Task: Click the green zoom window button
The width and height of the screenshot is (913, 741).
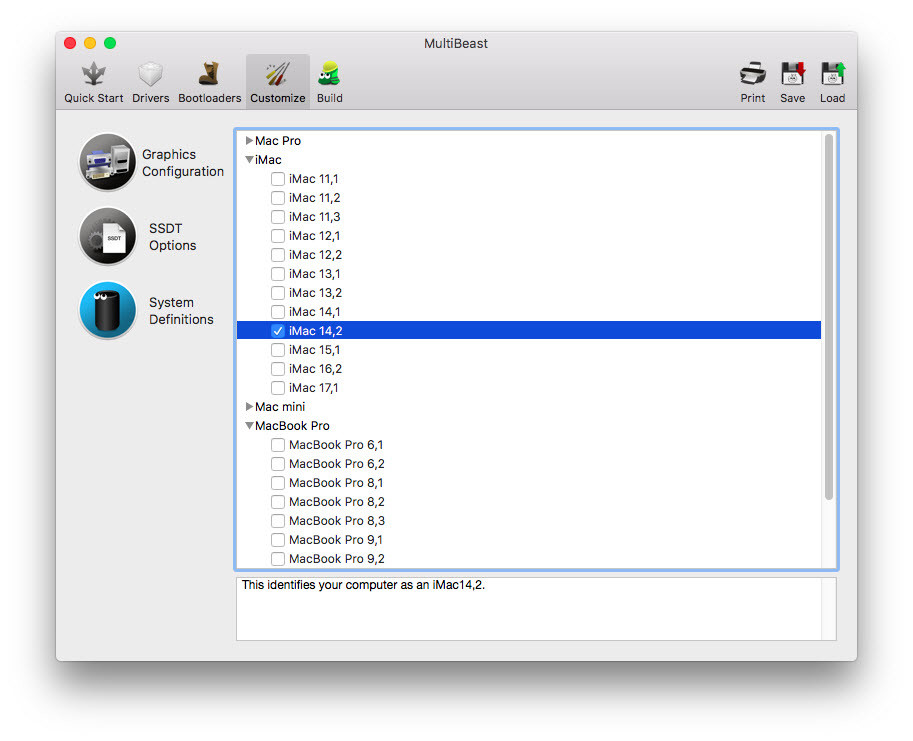Action: (x=110, y=43)
